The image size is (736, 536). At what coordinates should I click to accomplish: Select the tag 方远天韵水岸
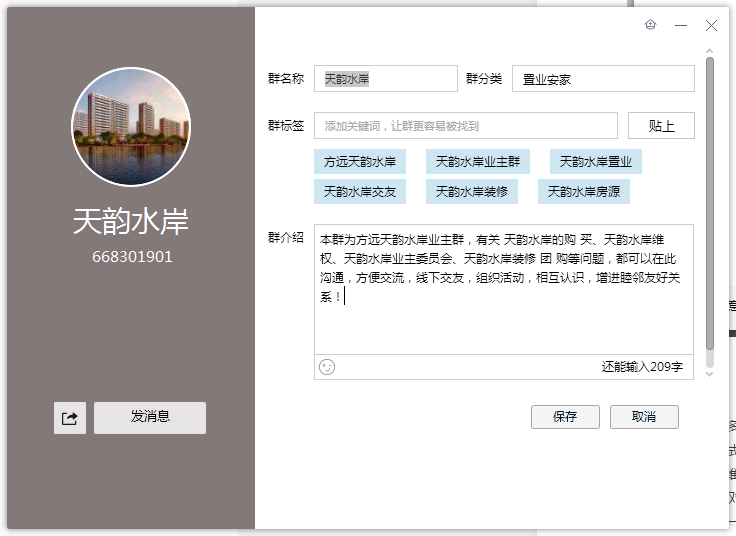pos(360,162)
